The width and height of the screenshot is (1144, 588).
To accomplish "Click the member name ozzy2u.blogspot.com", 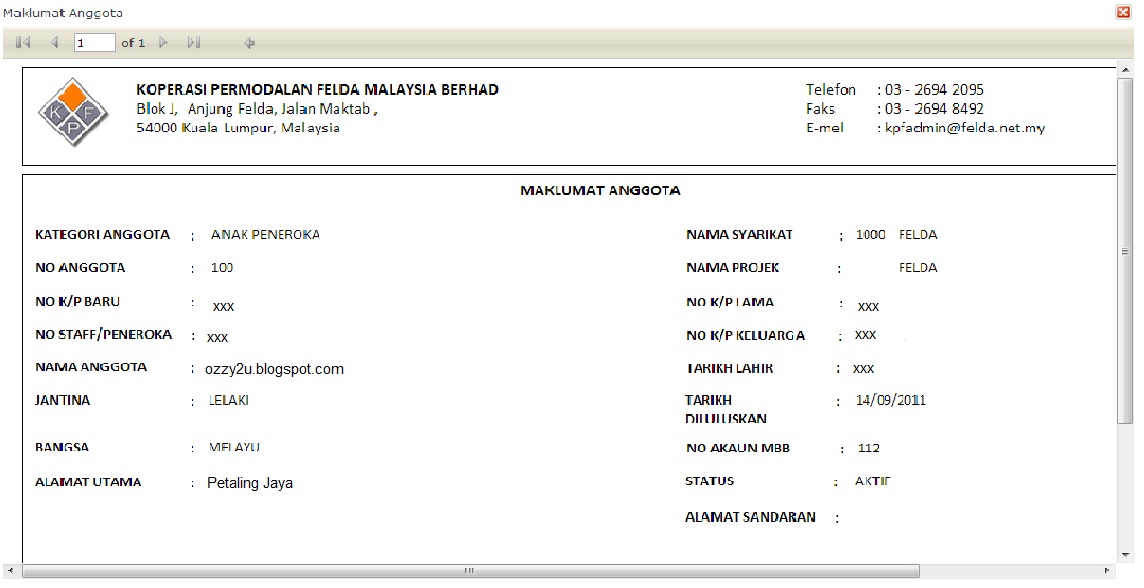I will (x=274, y=369).
